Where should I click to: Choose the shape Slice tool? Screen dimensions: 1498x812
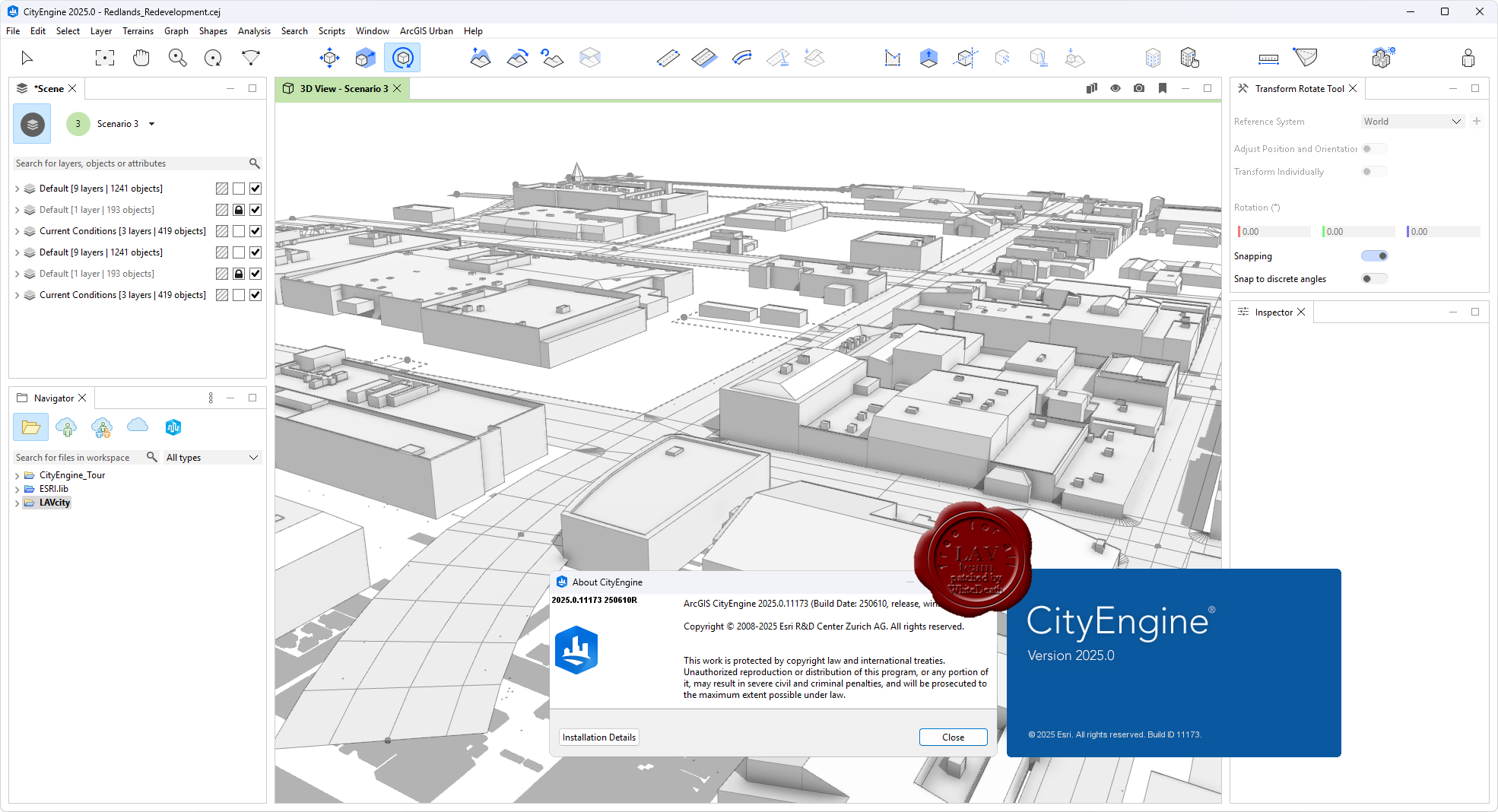tap(965, 58)
